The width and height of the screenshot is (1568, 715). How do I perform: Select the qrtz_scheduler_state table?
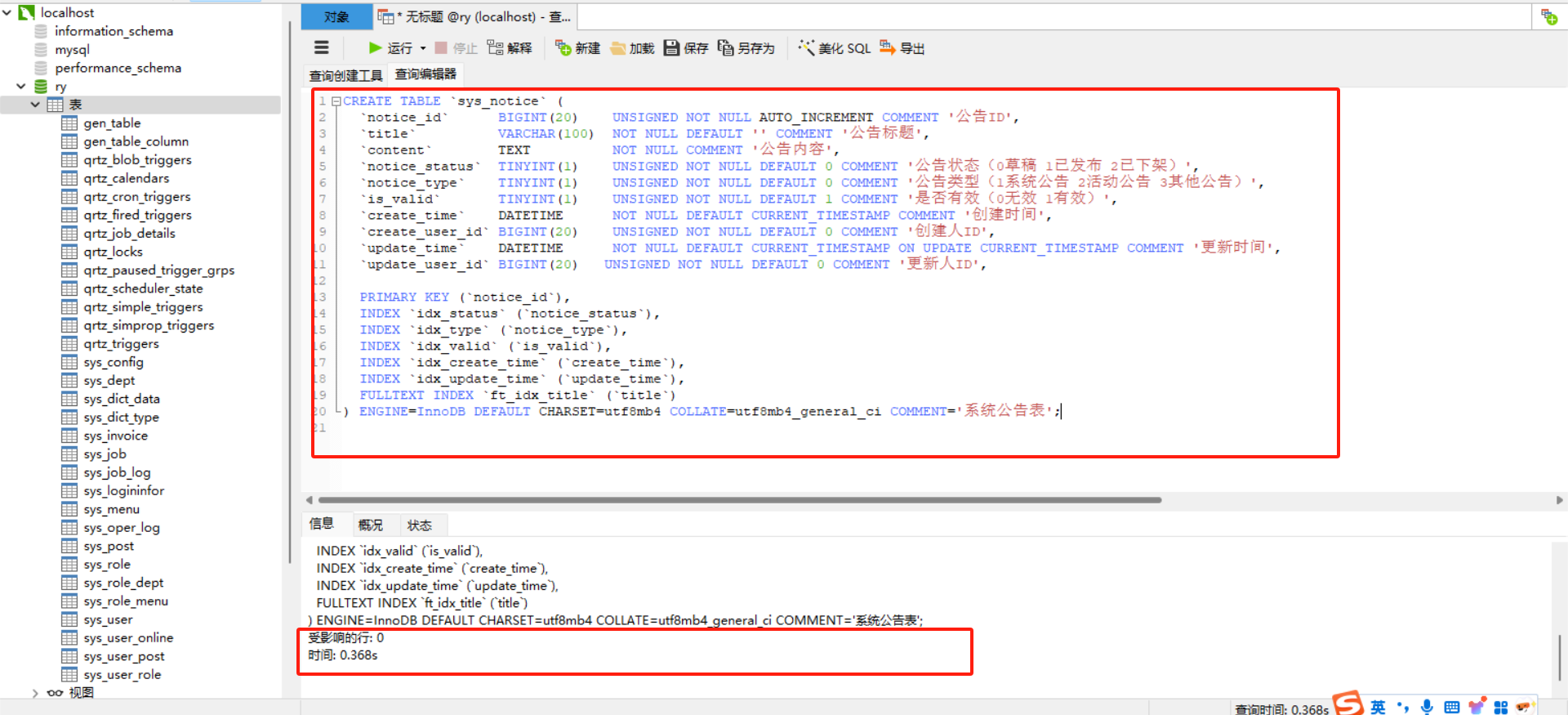pos(143,288)
